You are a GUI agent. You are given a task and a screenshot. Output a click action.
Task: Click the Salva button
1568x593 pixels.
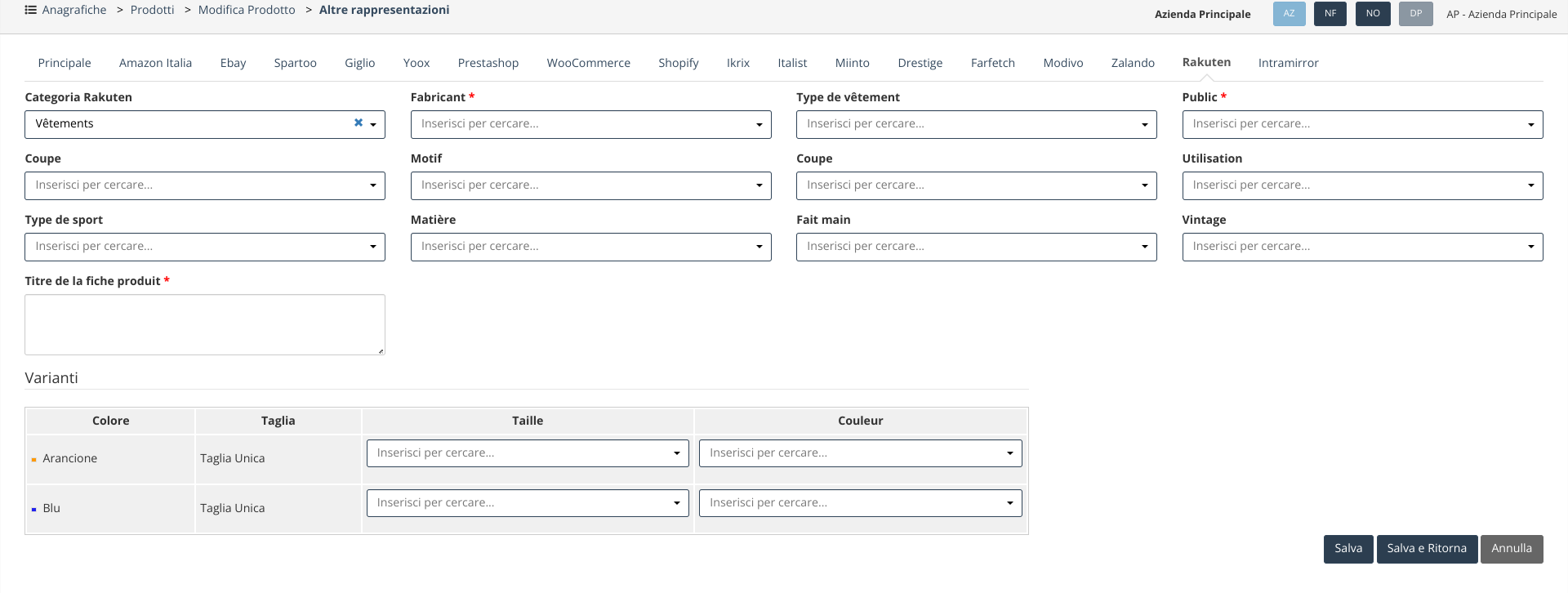pyautogui.click(x=1348, y=549)
